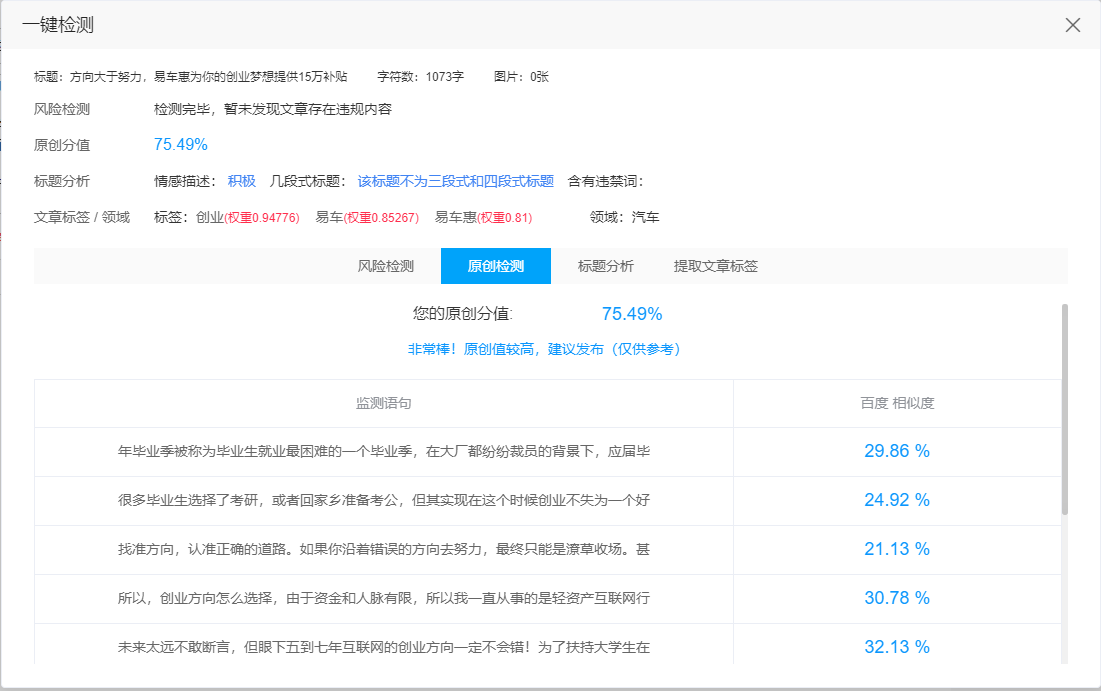The width and height of the screenshot is (1101, 691).
Task: Click the 21.13 % similarity value
Action: coord(897,549)
